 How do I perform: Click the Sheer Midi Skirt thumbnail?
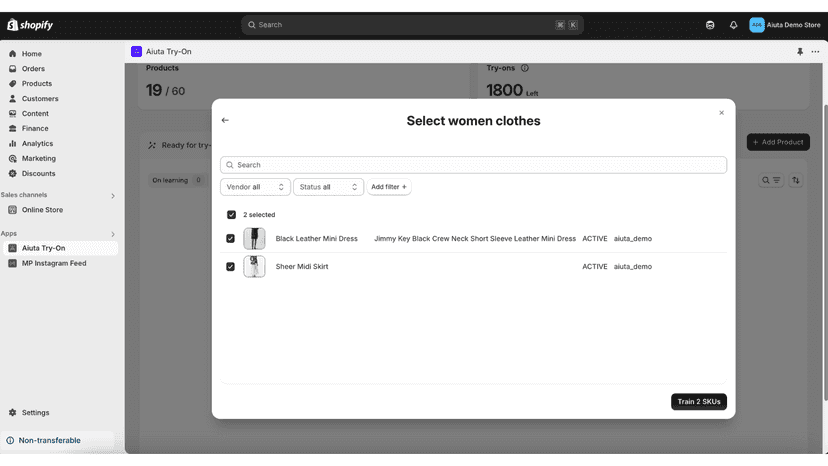coord(254,267)
